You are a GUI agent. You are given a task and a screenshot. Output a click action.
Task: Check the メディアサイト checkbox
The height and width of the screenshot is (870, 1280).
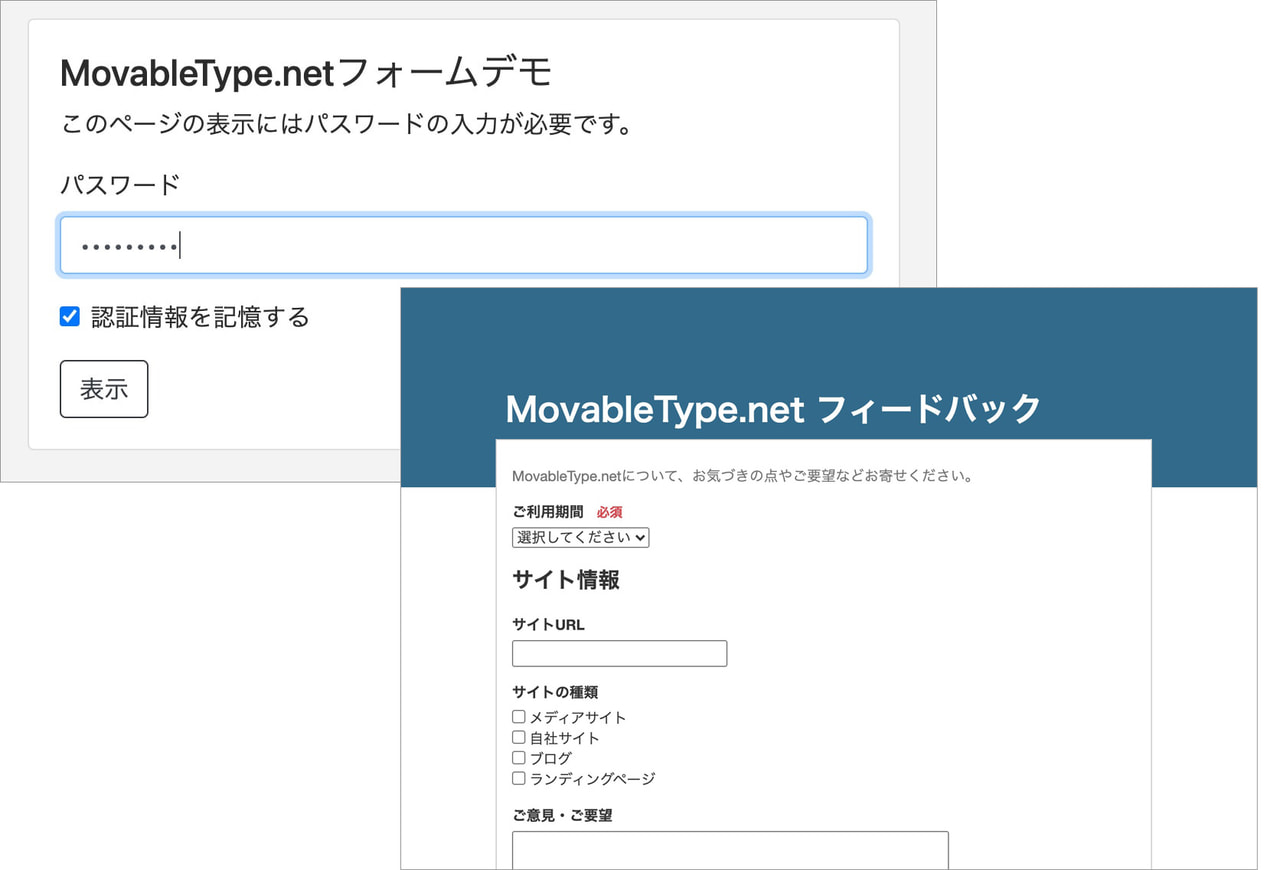click(519, 717)
